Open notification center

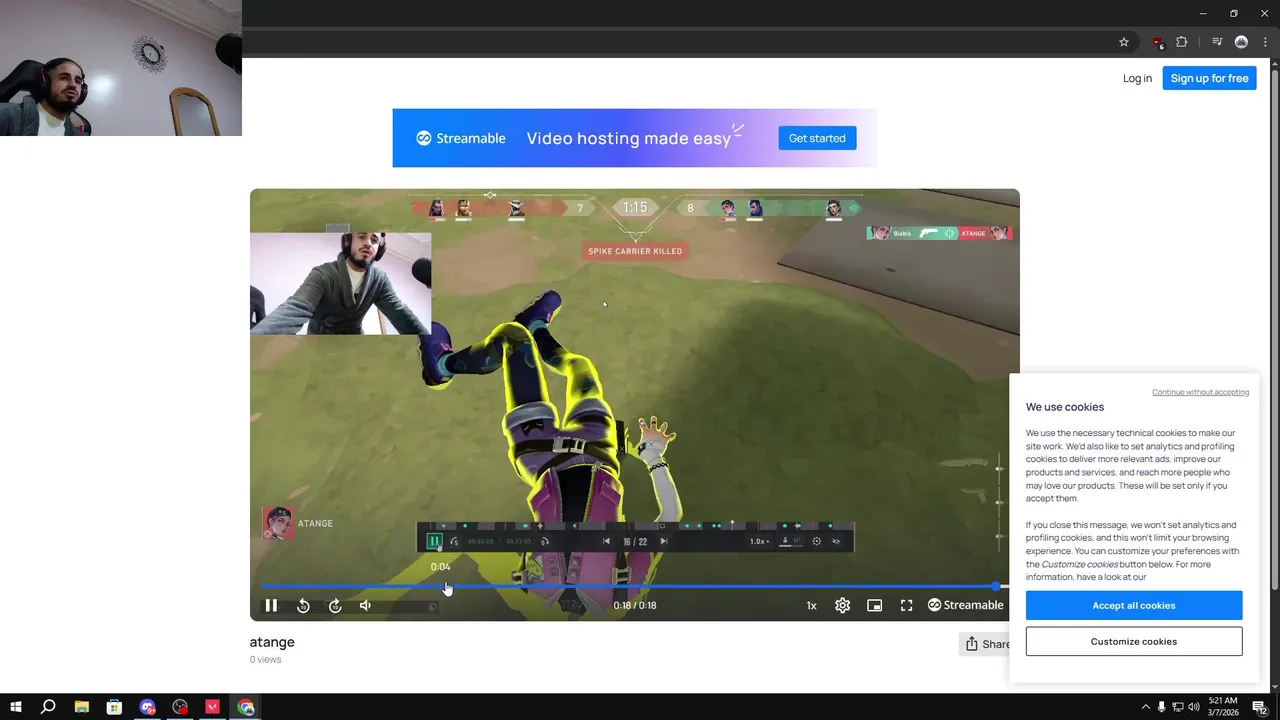[x=1260, y=707]
